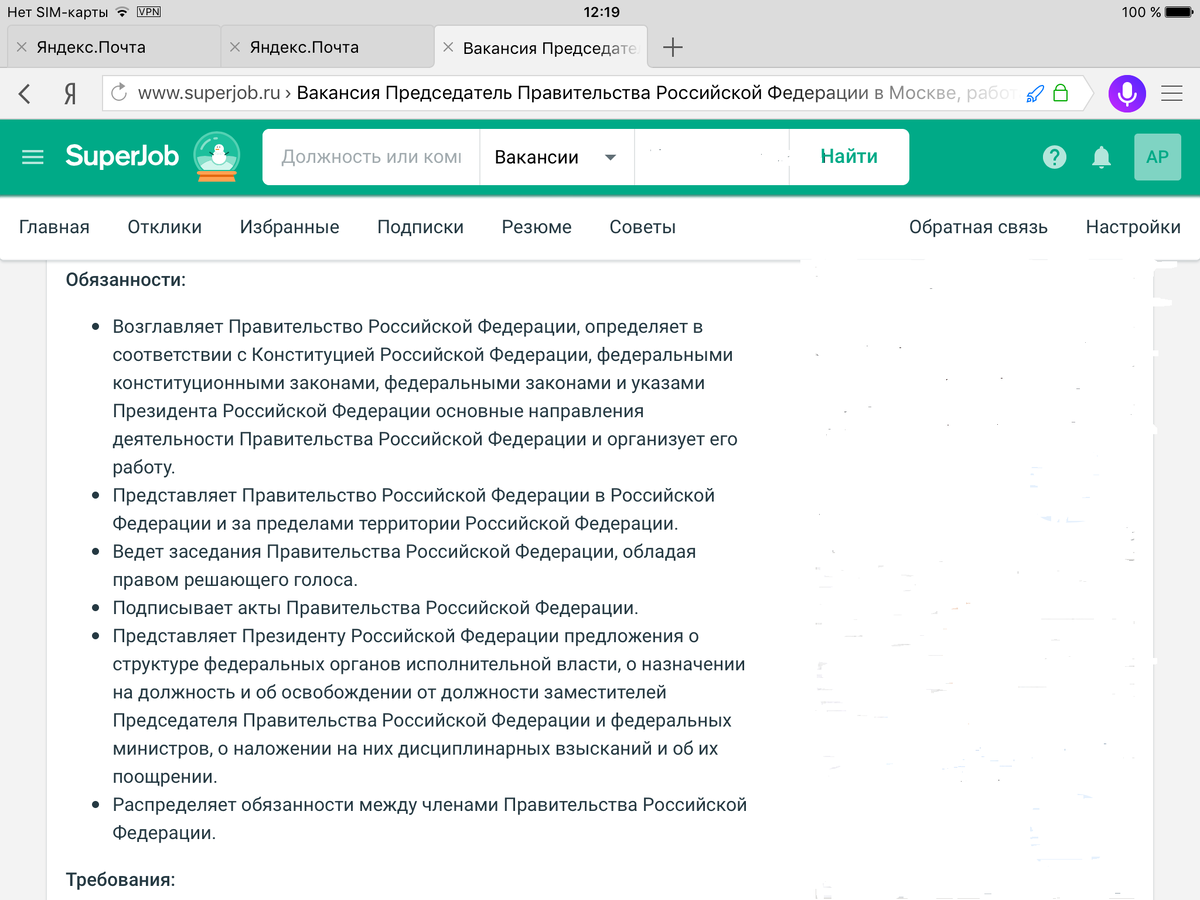Click the Обязанности: heading
This screenshot has width=1200, height=900.
pyautogui.click(x=126, y=279)
